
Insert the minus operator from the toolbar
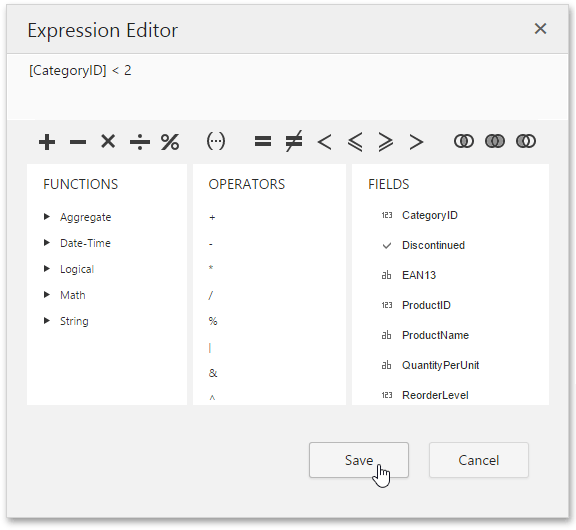click(x=78, y=142)
